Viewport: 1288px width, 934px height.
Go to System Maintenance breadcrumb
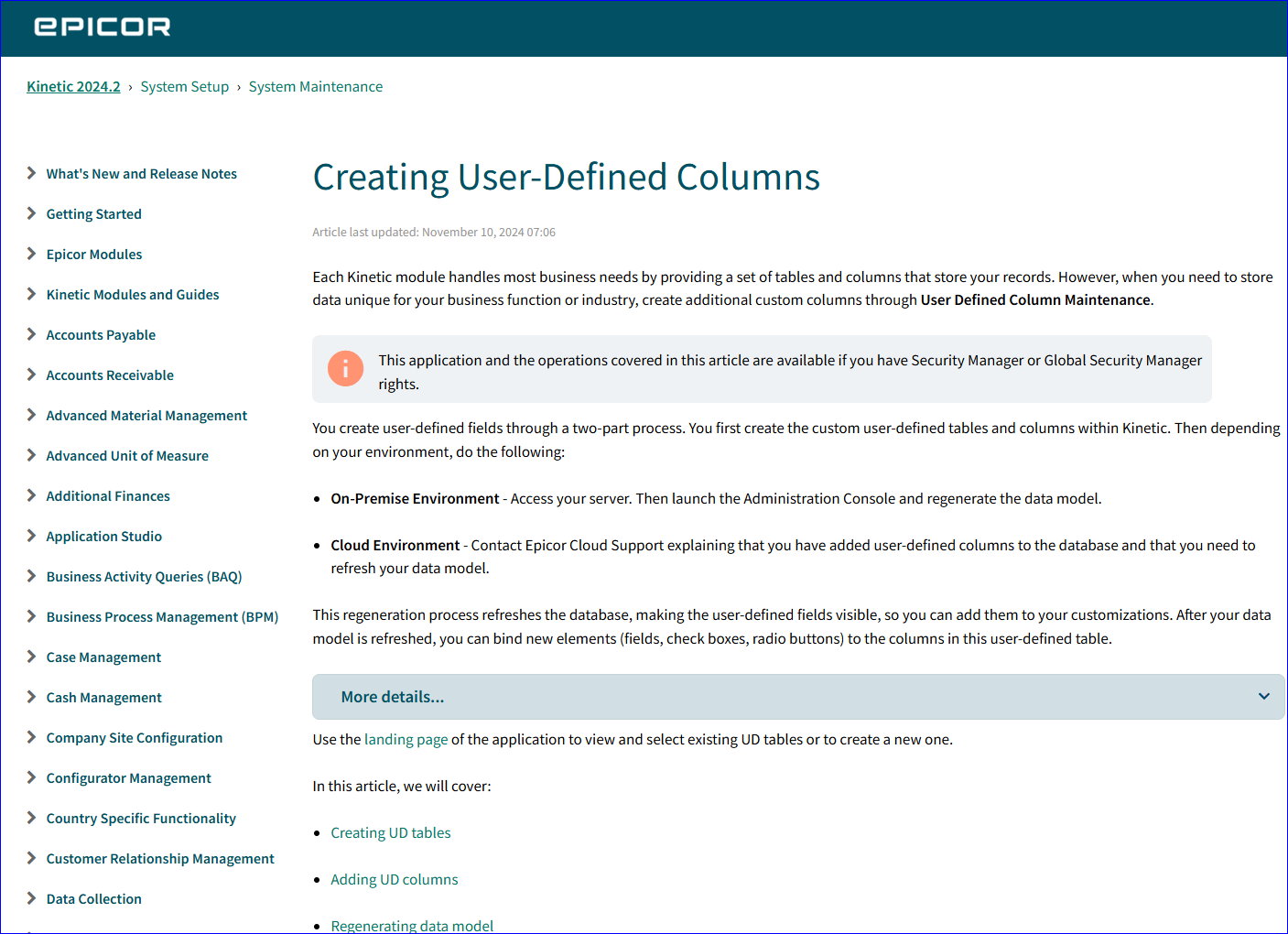point(316,86)
